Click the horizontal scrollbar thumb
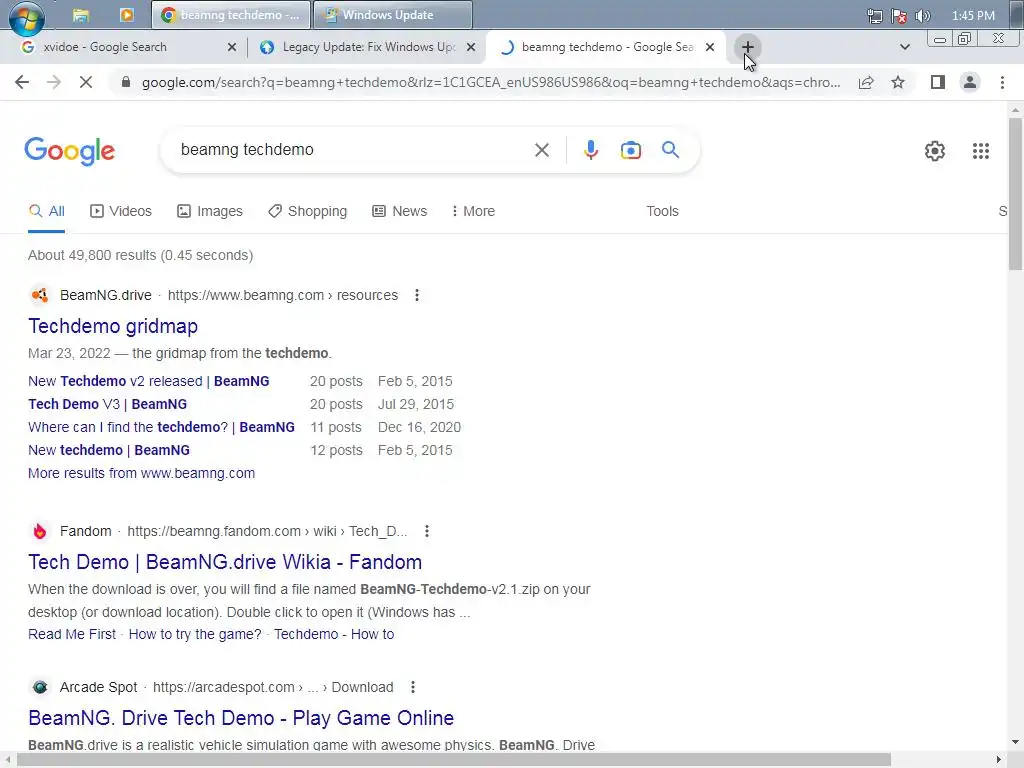 pyautogui.click(x=454, y=759)
